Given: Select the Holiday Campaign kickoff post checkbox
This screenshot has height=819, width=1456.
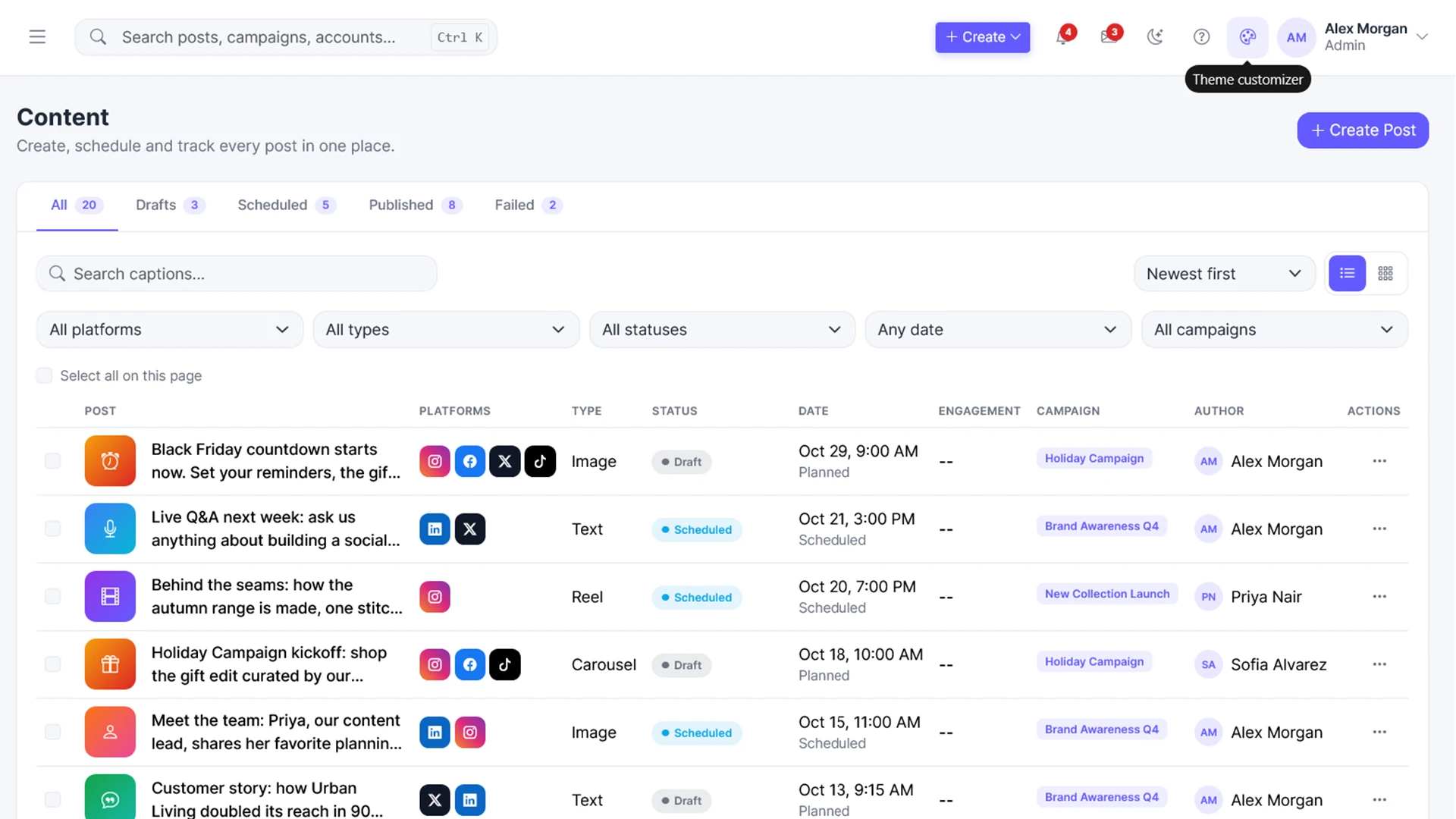Looking at the screenshot, I should pos(52,664).
